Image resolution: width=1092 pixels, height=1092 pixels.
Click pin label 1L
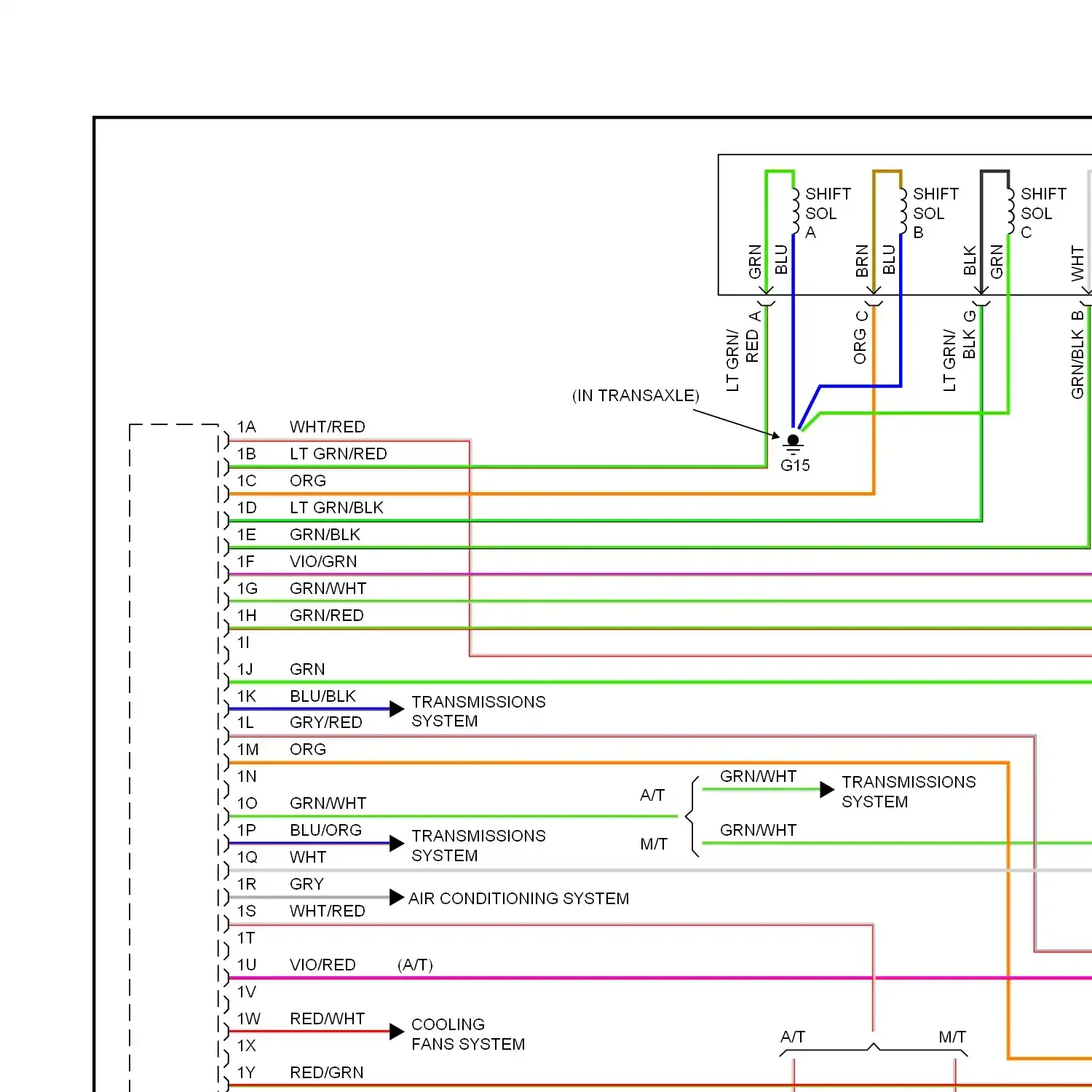click(245, 723)
